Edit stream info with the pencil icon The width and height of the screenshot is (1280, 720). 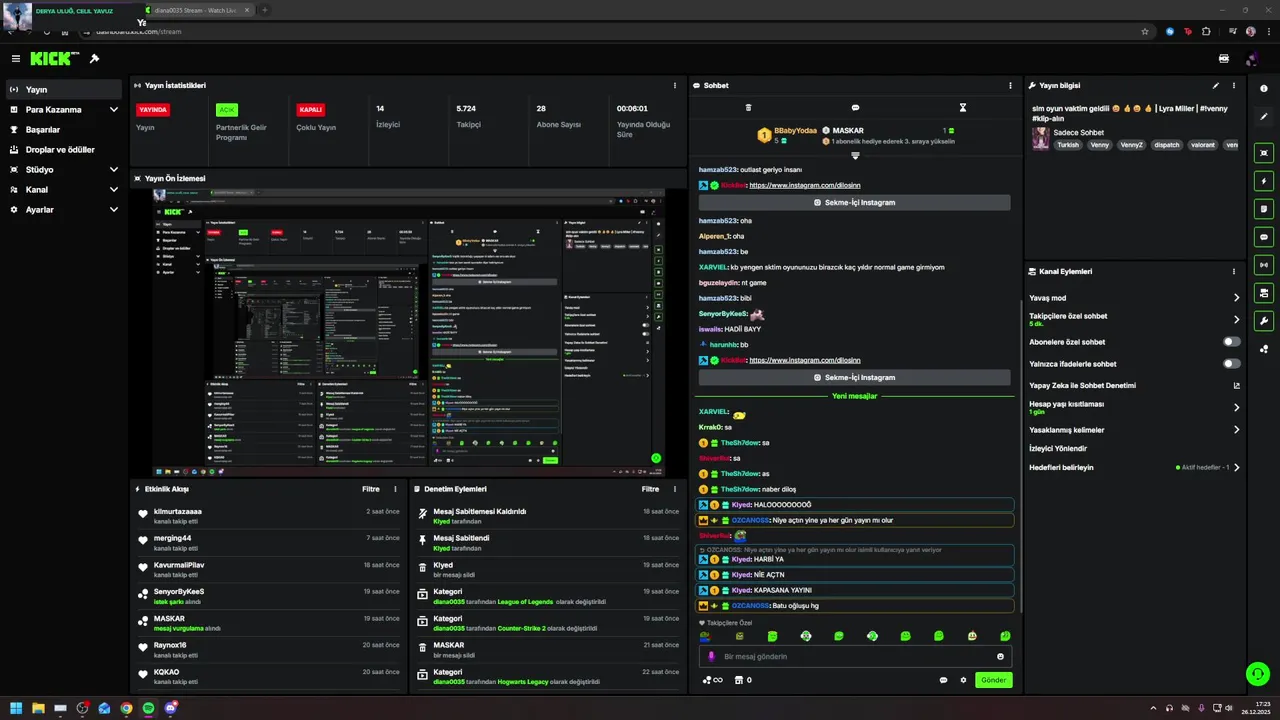point(1216,86)
